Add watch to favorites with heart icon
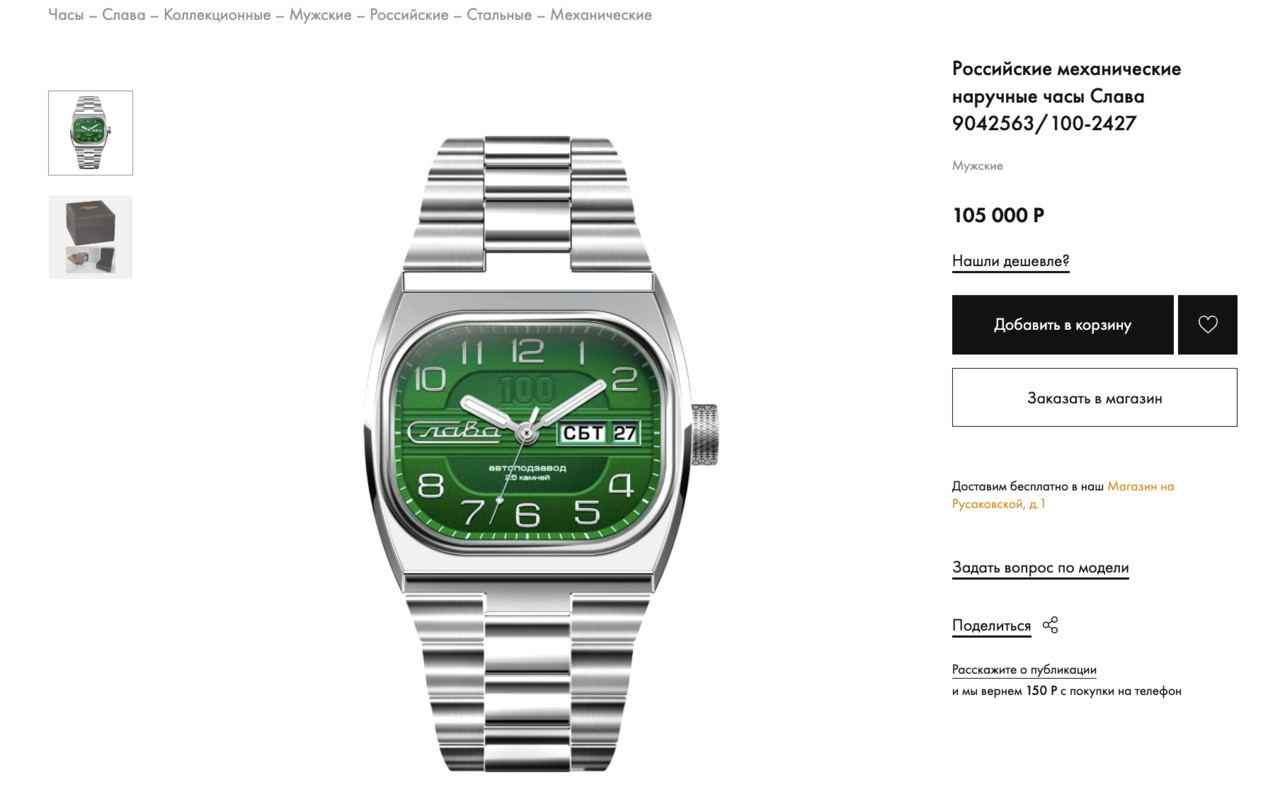The width and height of the screenshot is (1280, 794). 1207,324
